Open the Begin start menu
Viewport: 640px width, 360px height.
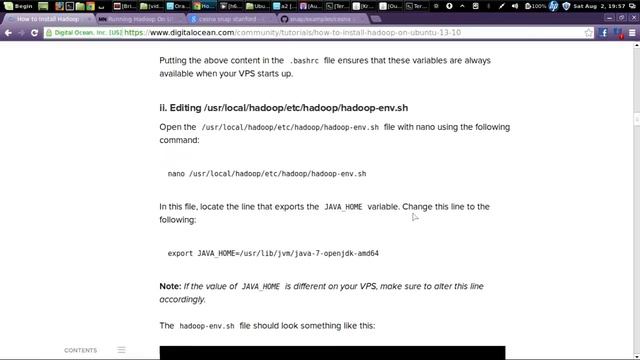(18, 6)
